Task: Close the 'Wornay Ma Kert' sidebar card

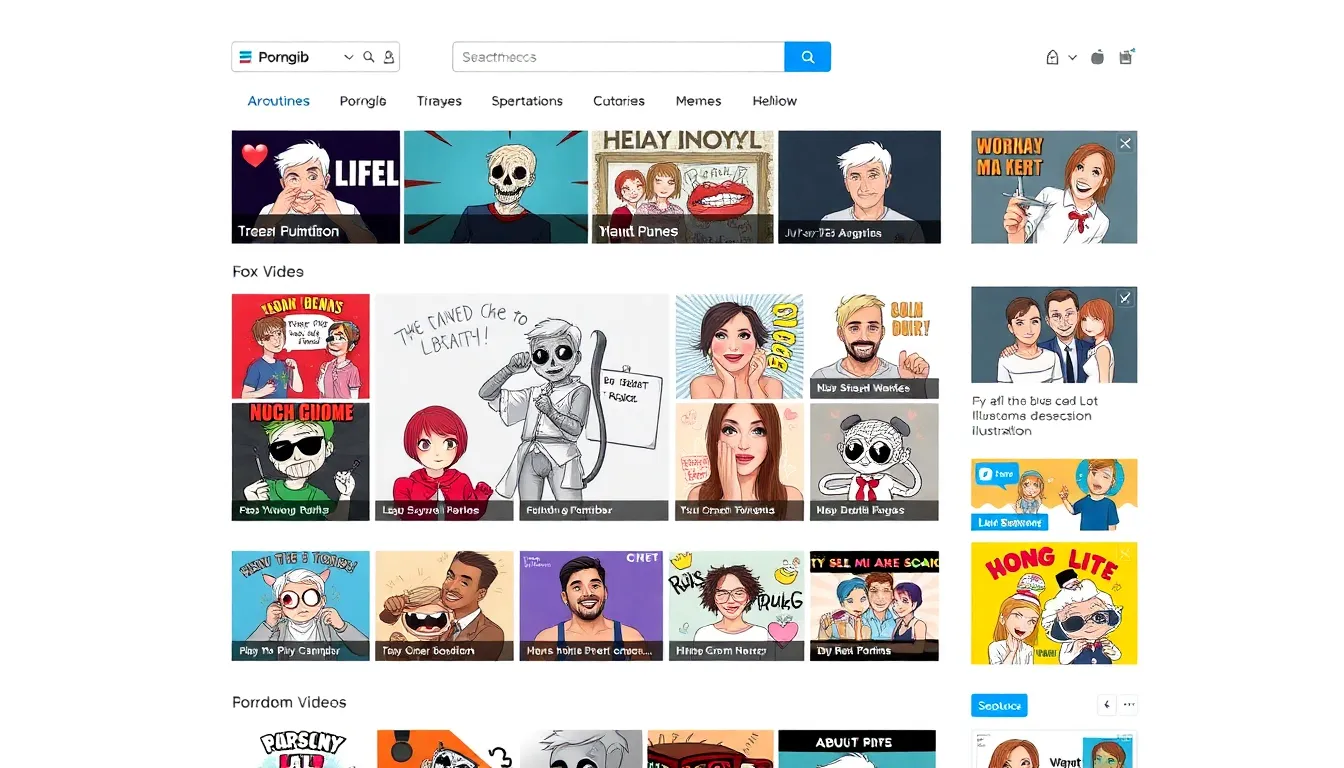Action: [x=1125, y=144]
